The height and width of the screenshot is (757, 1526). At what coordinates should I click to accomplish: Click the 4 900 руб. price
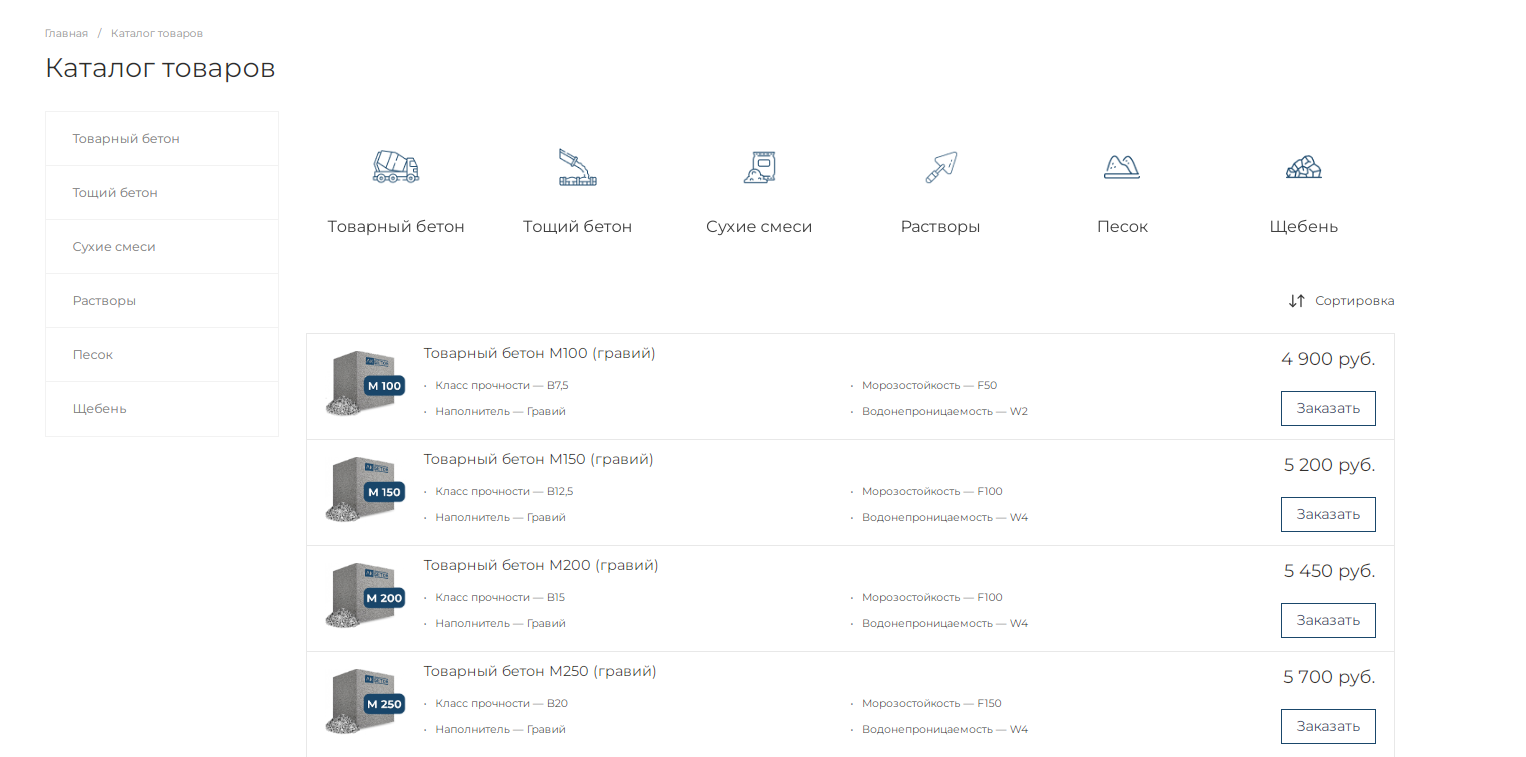coord(1328,359)
